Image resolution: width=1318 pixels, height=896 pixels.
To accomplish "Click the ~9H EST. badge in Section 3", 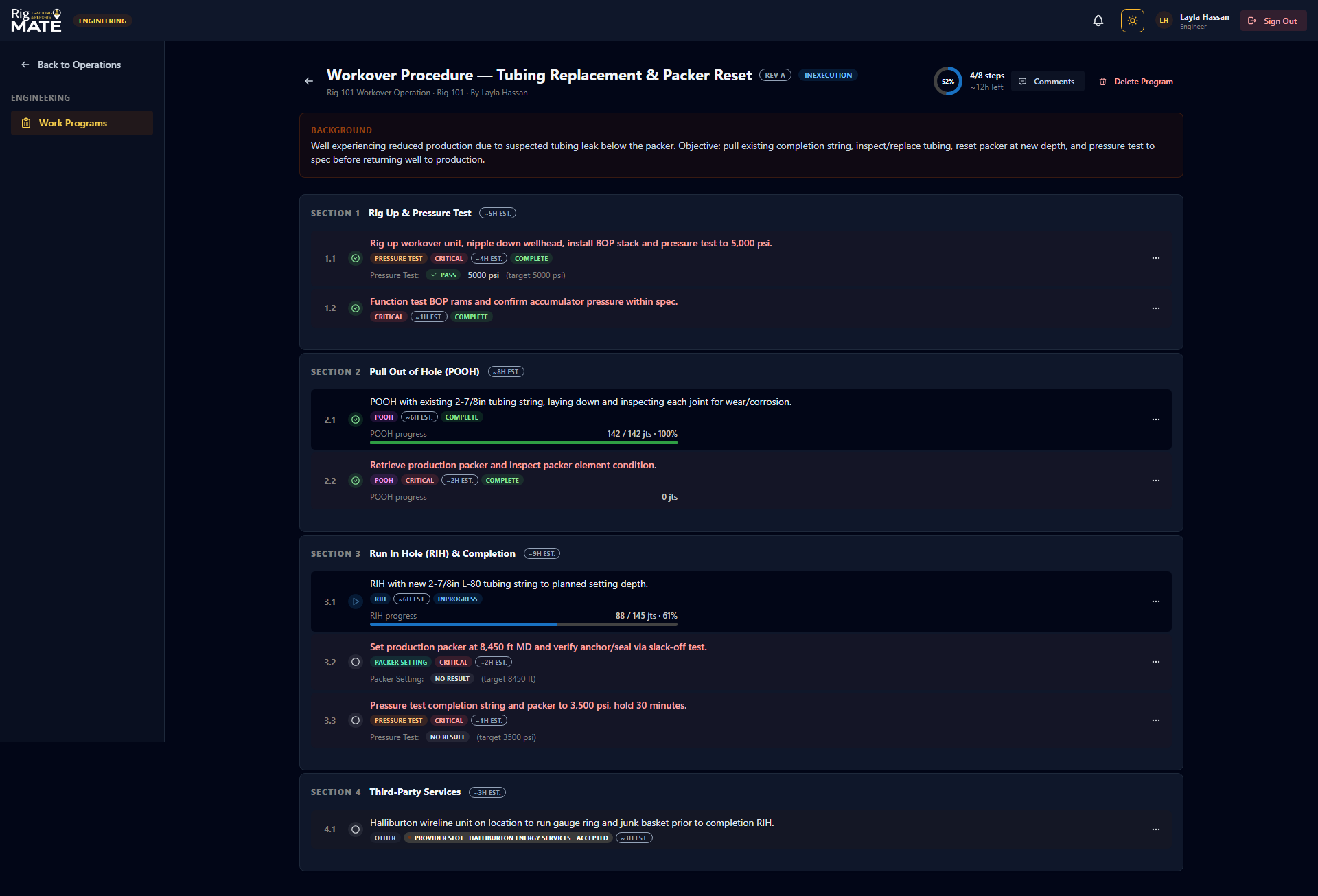I will 542,554.
